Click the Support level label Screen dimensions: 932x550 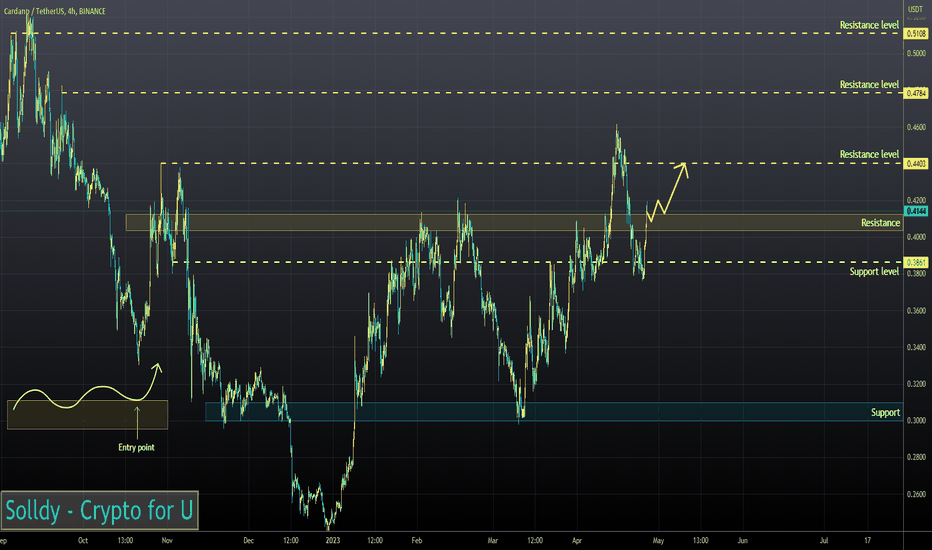874,272
